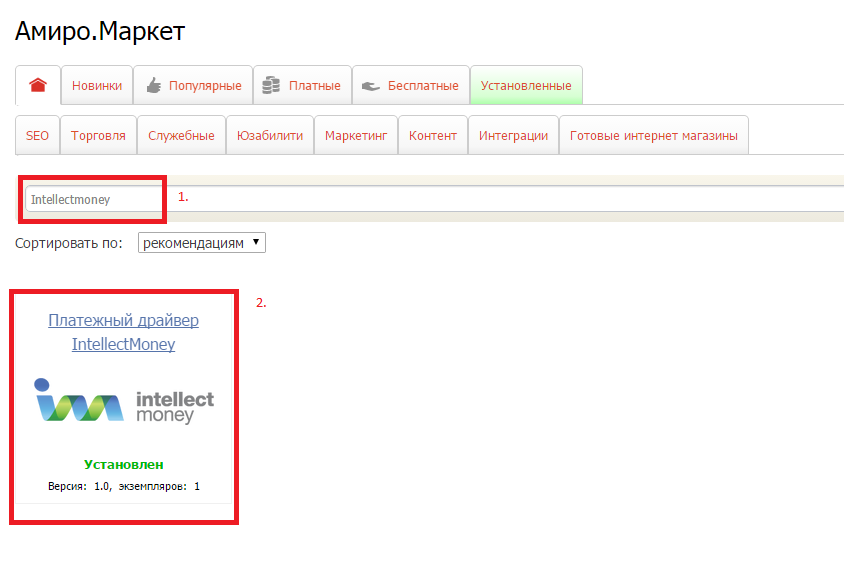
Task: Click the IntellectMoney logo image
Action: coord(123,400)
